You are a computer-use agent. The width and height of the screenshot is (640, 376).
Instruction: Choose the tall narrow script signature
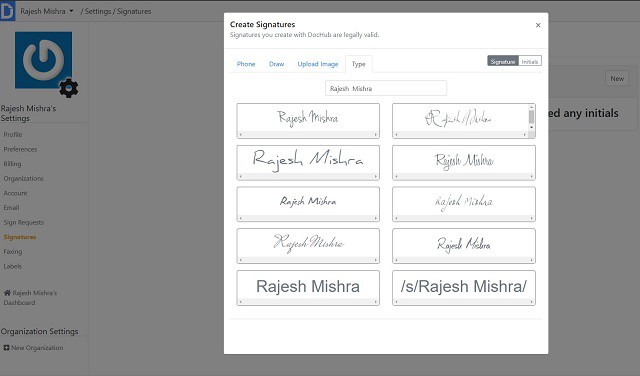(464, 162)
